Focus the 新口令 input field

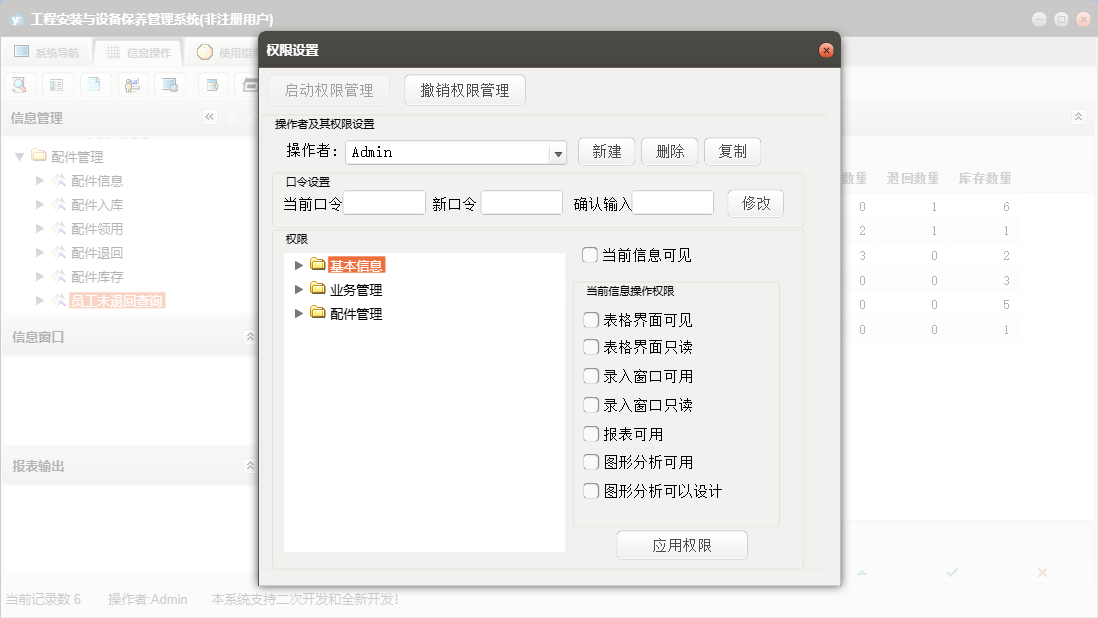(x=521, y=203)
